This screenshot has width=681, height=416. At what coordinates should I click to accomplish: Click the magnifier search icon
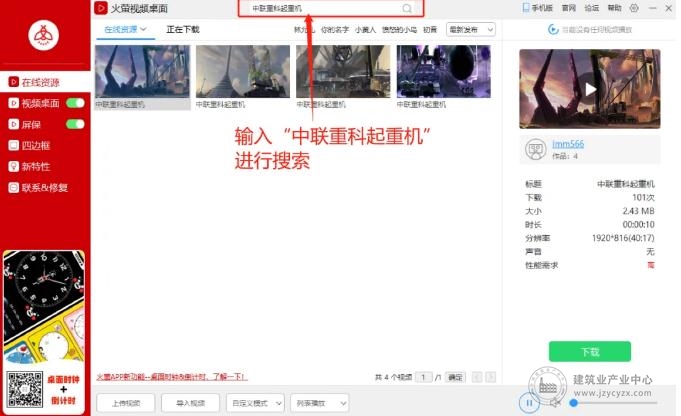point(407,8)
